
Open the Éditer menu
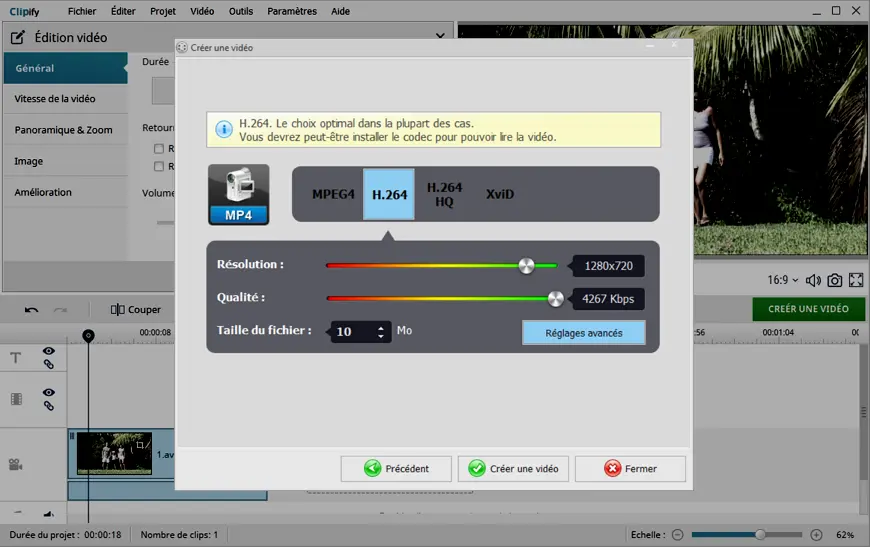click(123, 11)
